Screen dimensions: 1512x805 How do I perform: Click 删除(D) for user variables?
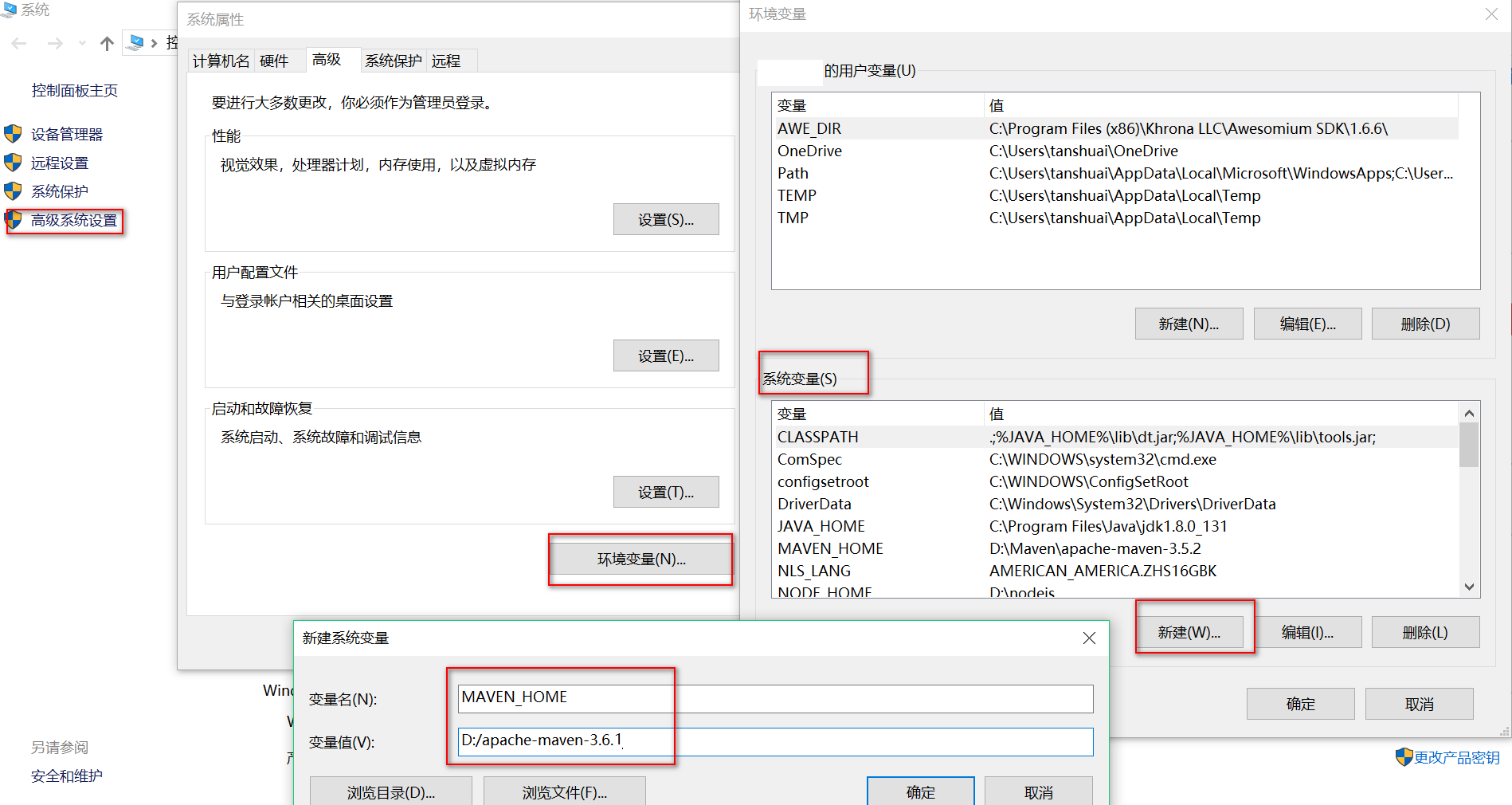(1425, 324)
